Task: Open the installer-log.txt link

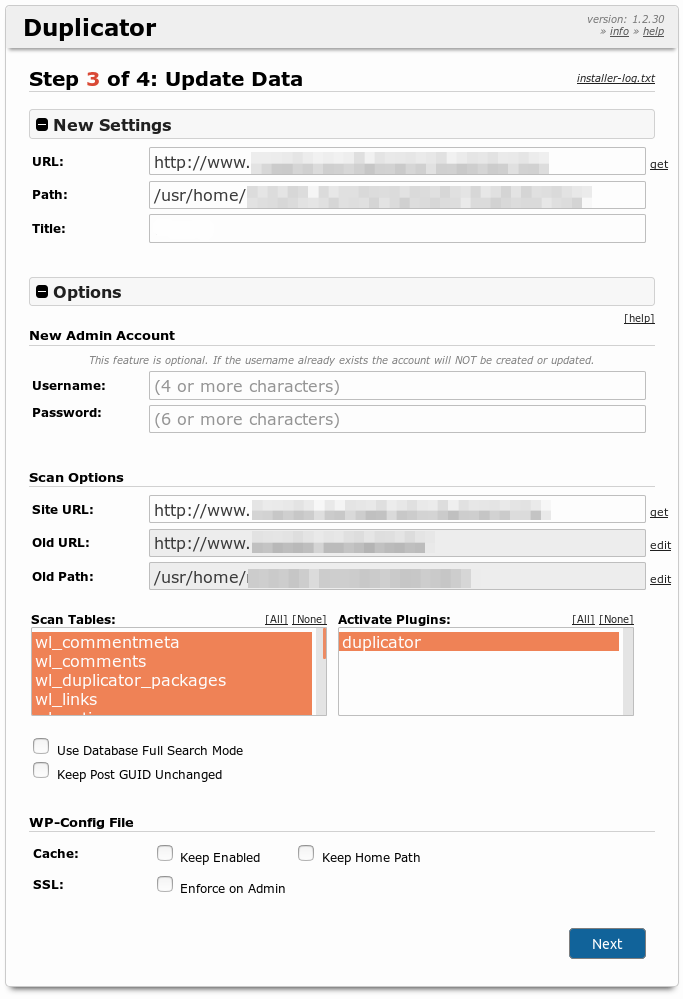Action: 615,78
